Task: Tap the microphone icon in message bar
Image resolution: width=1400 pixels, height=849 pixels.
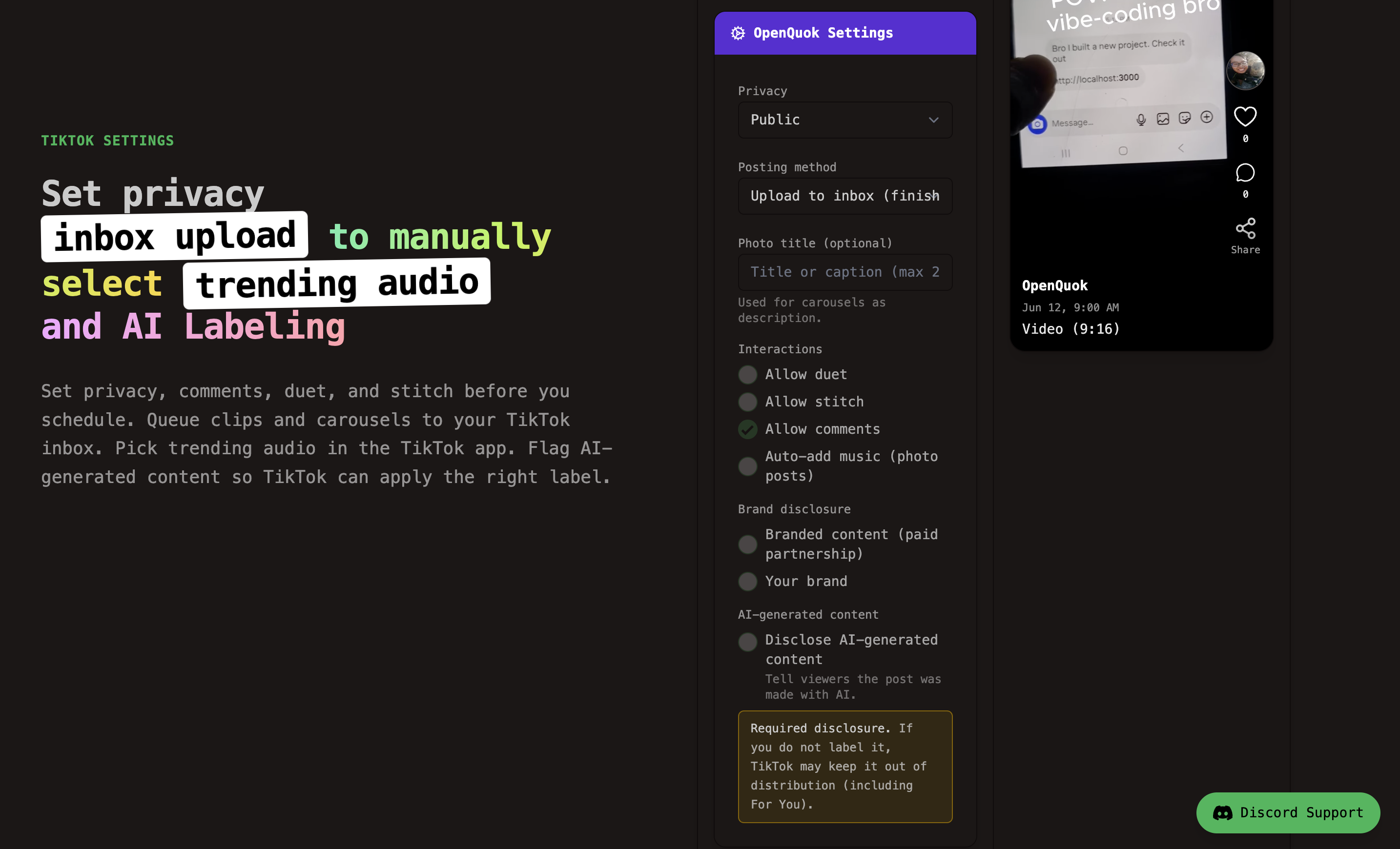Action: pyautogui.click(x=1140, y=120)
